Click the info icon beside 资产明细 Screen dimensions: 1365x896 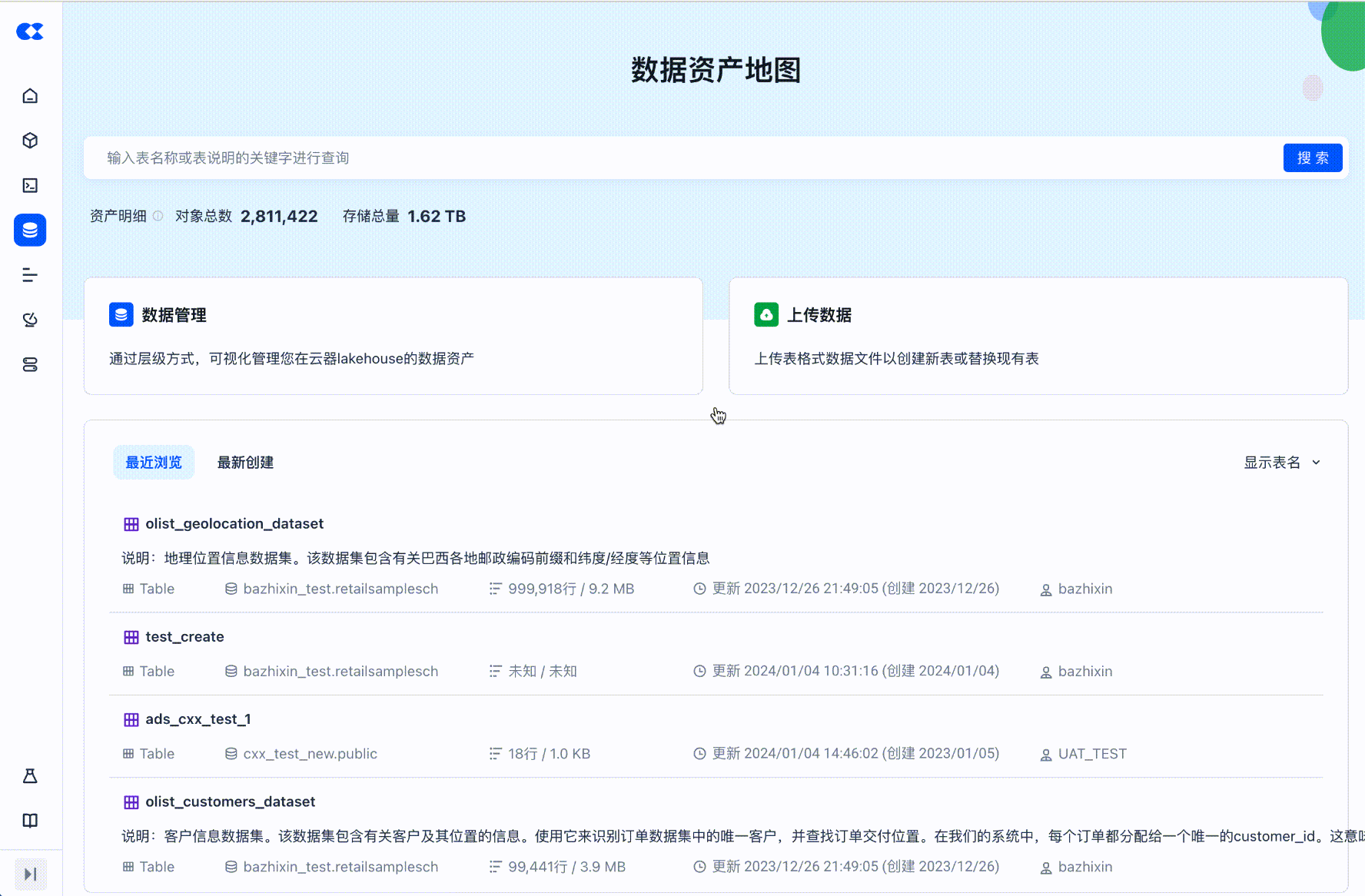coord(158,217)
